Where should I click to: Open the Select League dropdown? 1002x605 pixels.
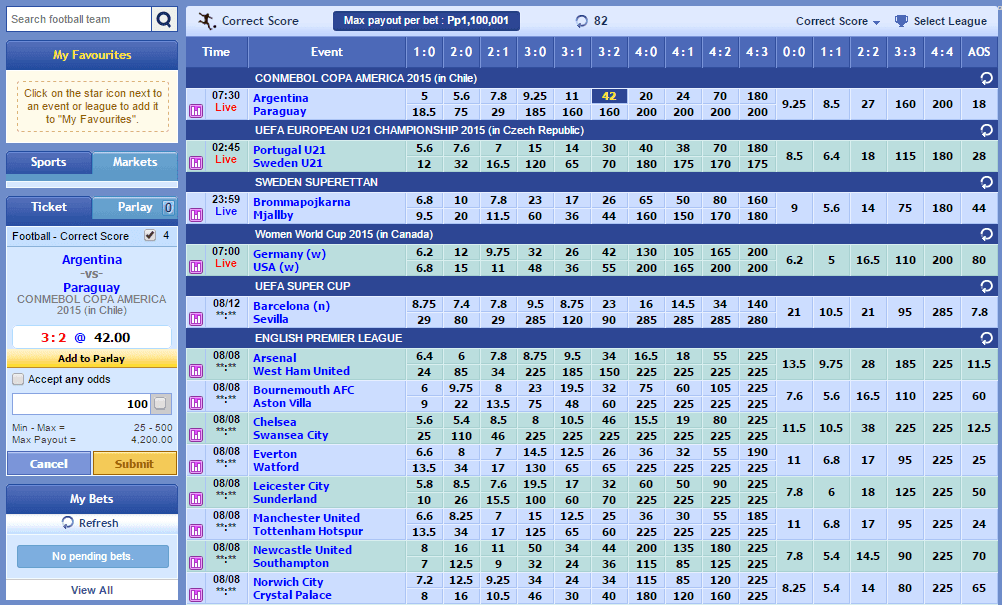[941, 21]
